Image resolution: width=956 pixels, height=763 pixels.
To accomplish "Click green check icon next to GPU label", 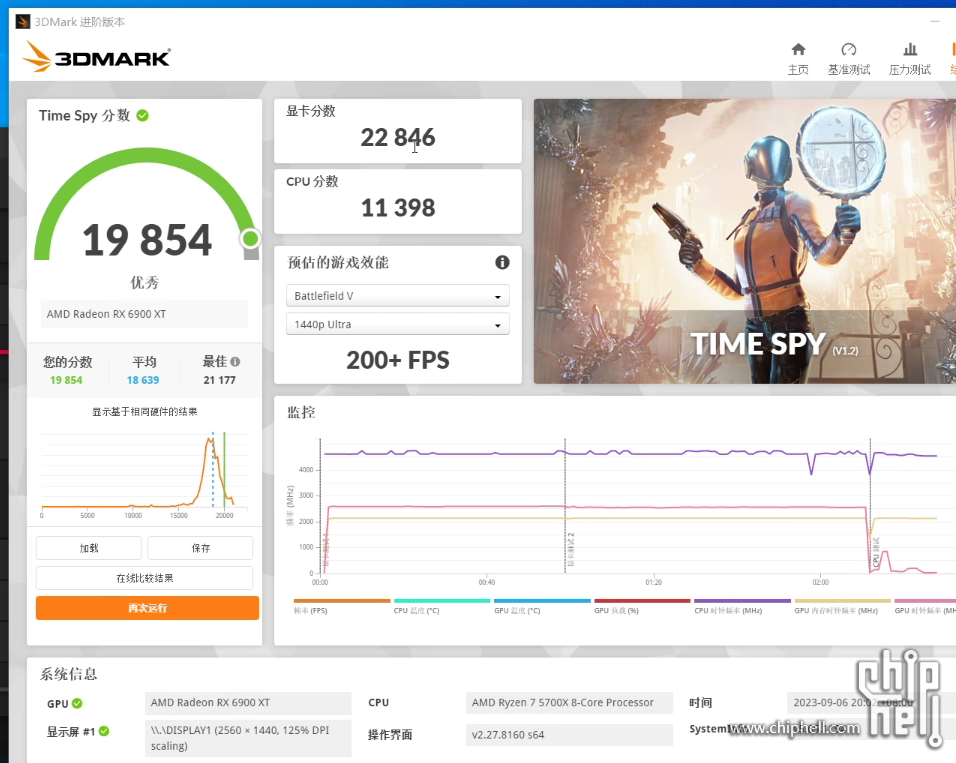I will click(x=77, y=703).
